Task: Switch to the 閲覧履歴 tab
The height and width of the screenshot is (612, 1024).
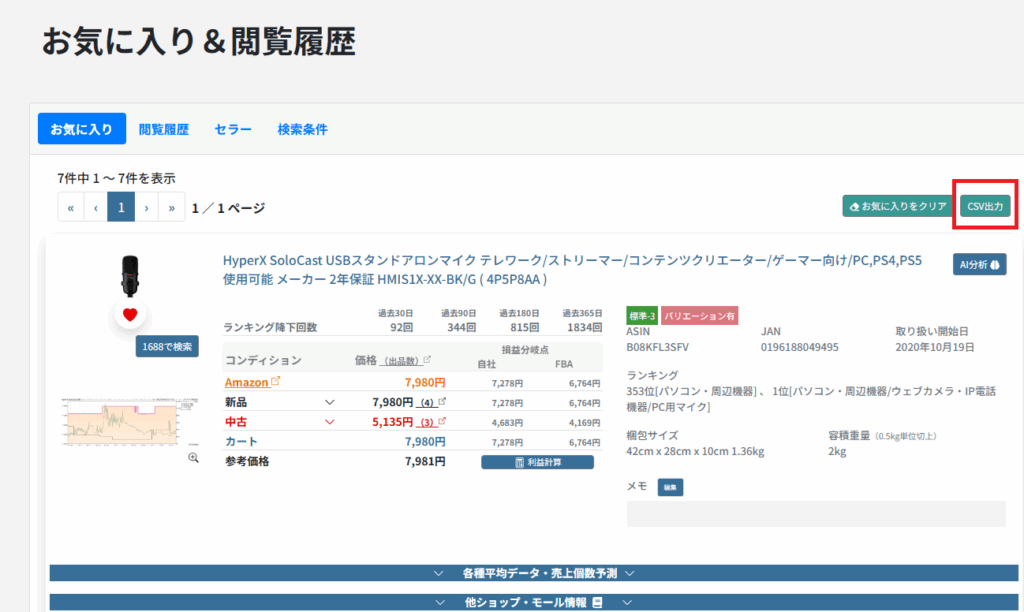Action: [x=164, y=129]
